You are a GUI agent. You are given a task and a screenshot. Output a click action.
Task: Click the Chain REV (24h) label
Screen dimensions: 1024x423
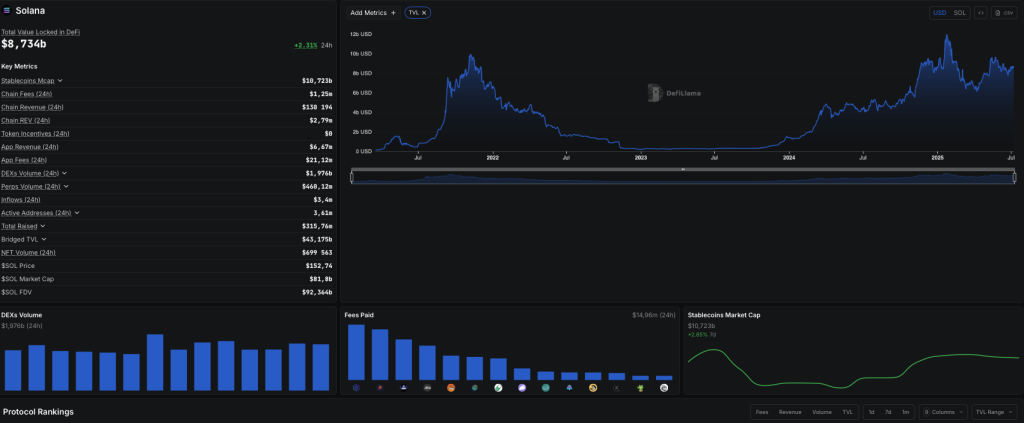(x=25, y=120)
